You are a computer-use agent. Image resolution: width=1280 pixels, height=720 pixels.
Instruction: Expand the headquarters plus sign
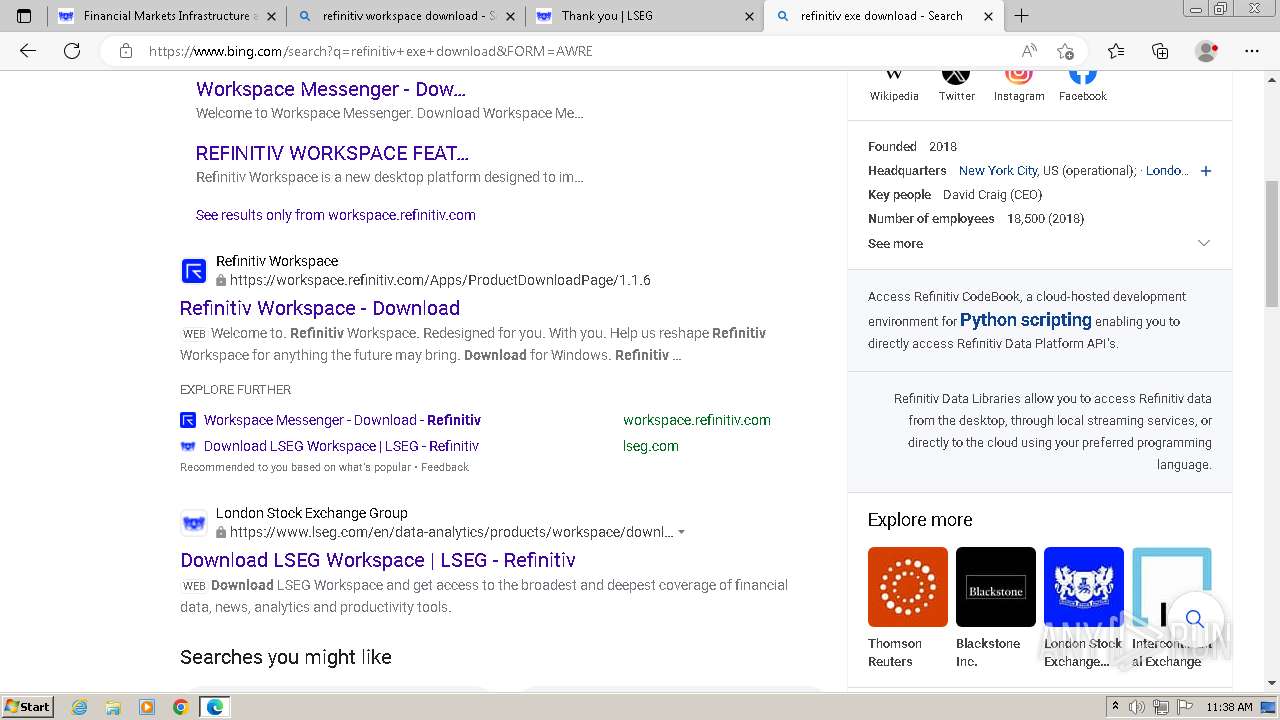[x=1206, y=171]
